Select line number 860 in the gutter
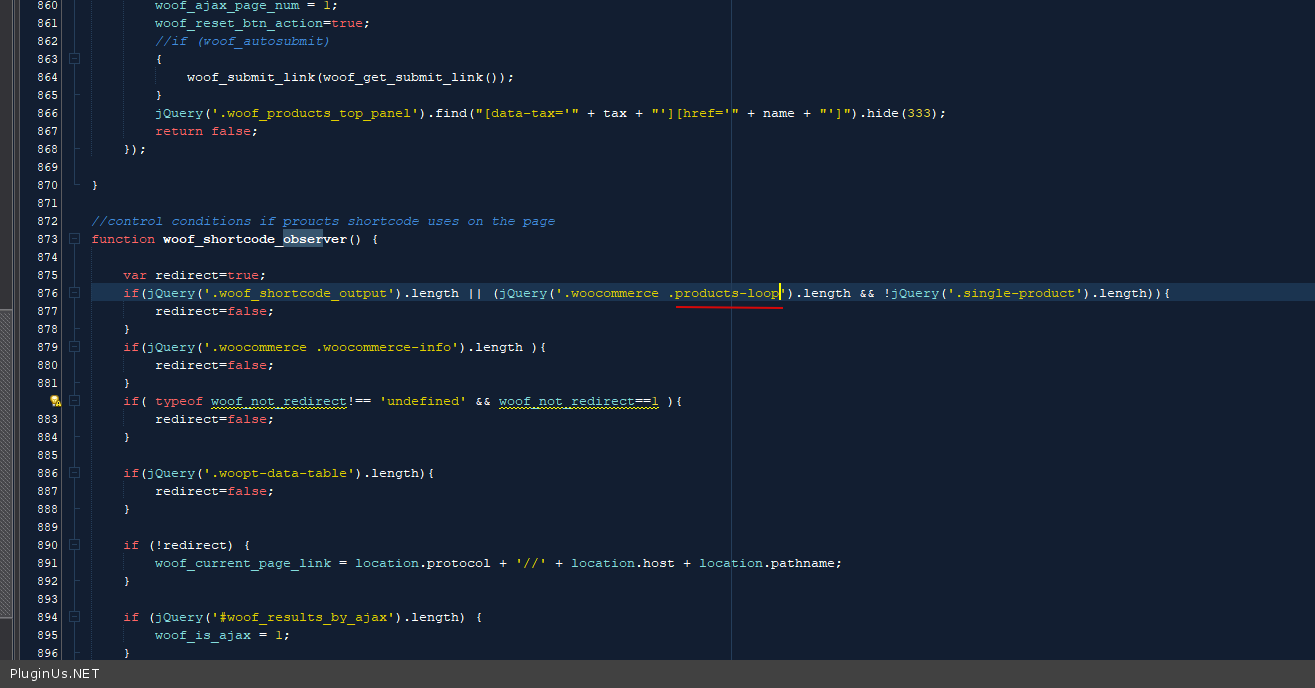Image resolution: width=1315 pixels, height=688 pixels. click(x=46, y=5)
